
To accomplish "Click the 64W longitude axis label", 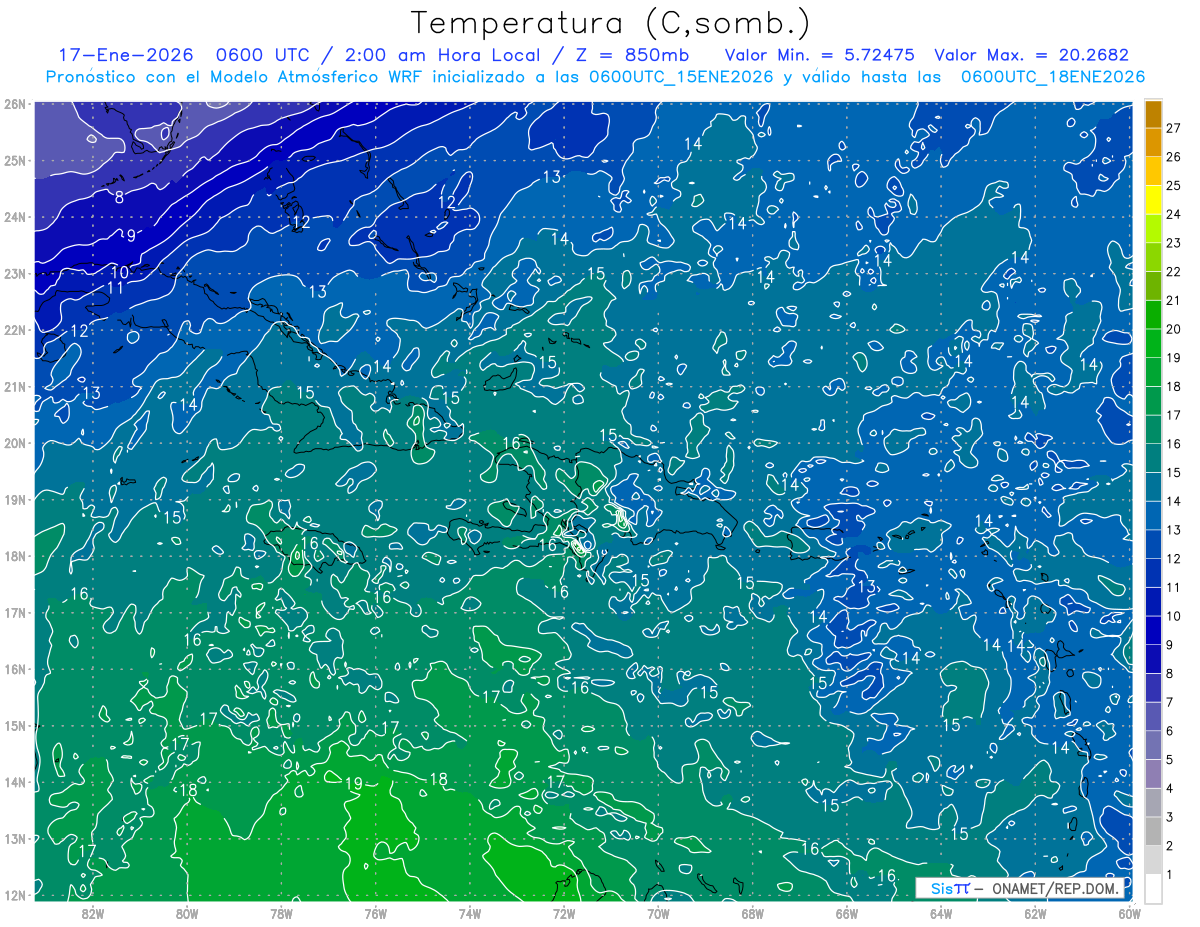I will click(941, 913).
